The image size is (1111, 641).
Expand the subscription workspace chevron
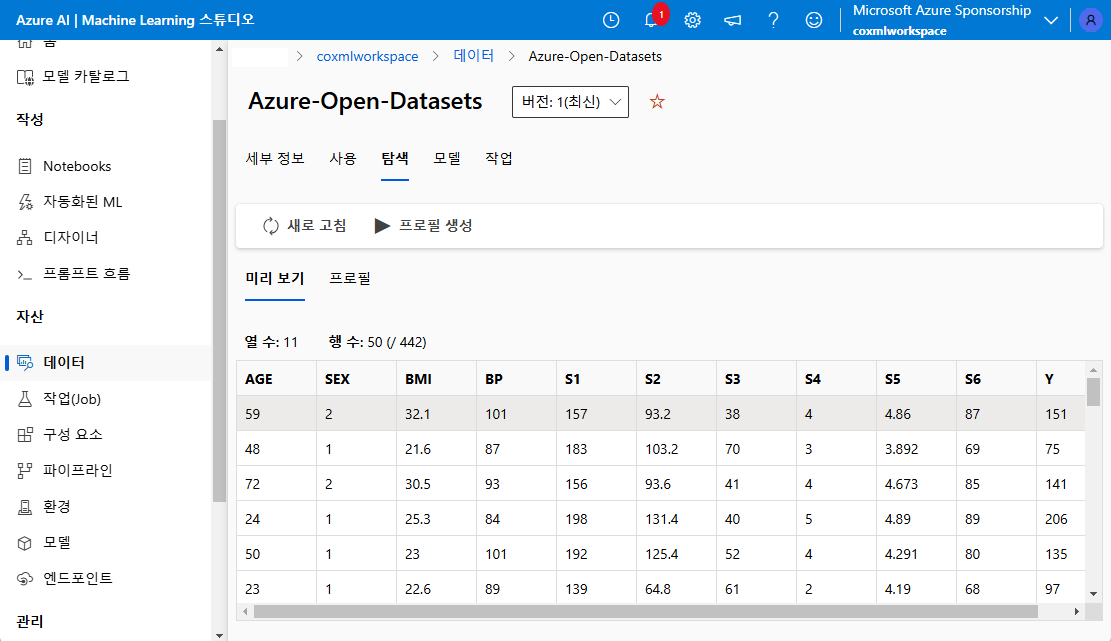(1051, 20)
